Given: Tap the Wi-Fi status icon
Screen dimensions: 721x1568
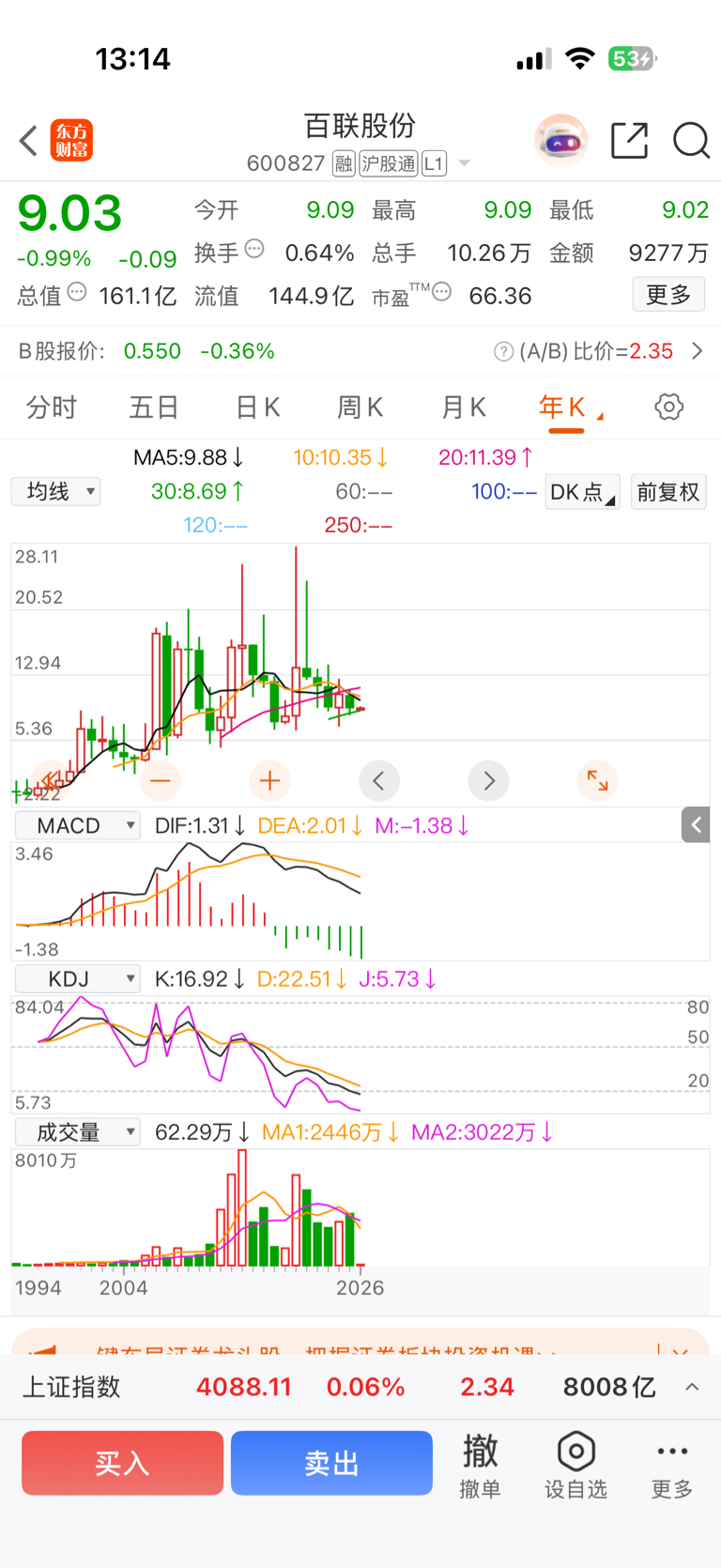Looking at the screenshot, I should pyautogui.click(x=580, y=59).
